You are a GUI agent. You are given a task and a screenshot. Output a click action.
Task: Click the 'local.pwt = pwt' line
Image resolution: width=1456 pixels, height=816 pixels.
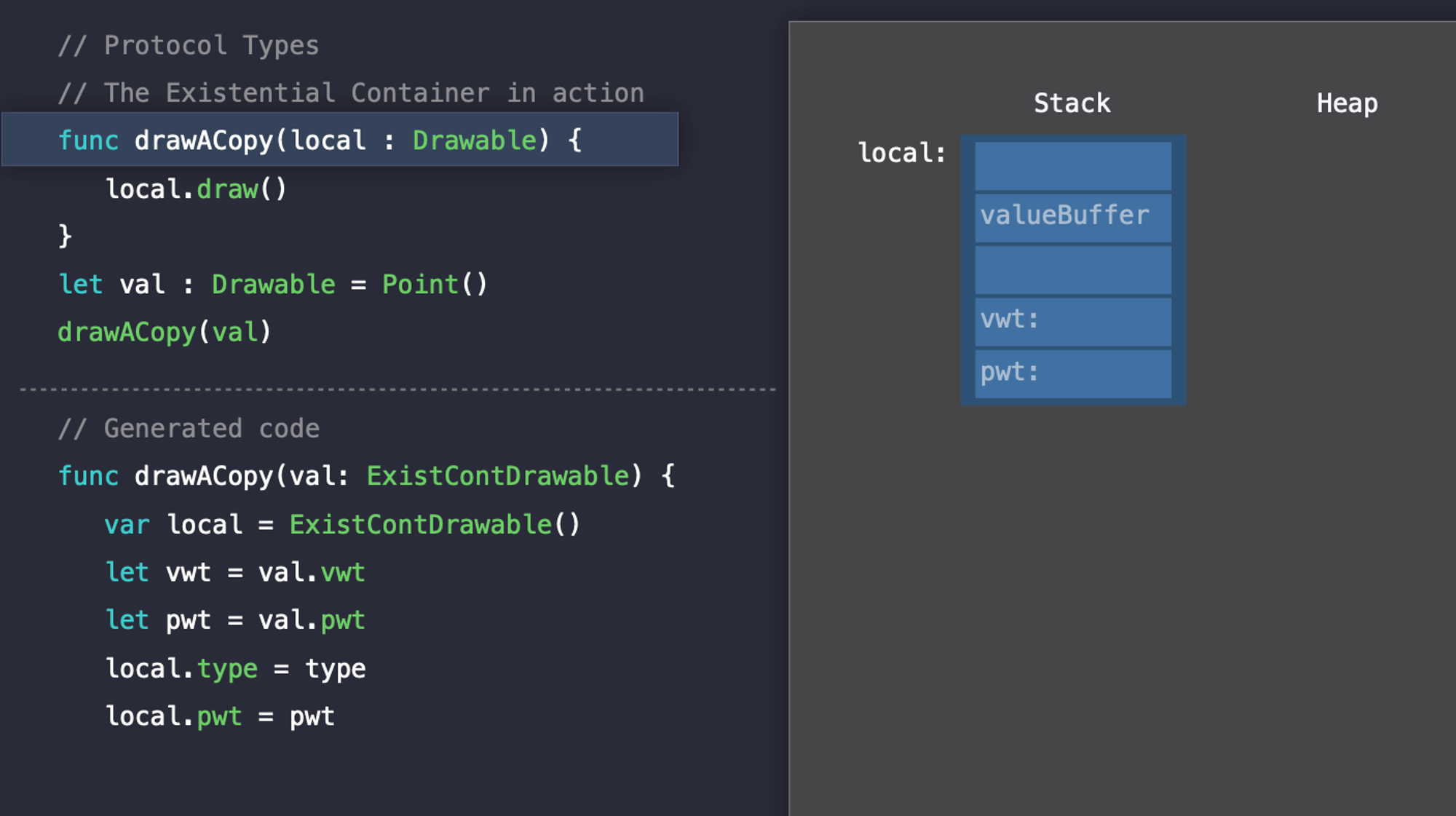[220, 717]
